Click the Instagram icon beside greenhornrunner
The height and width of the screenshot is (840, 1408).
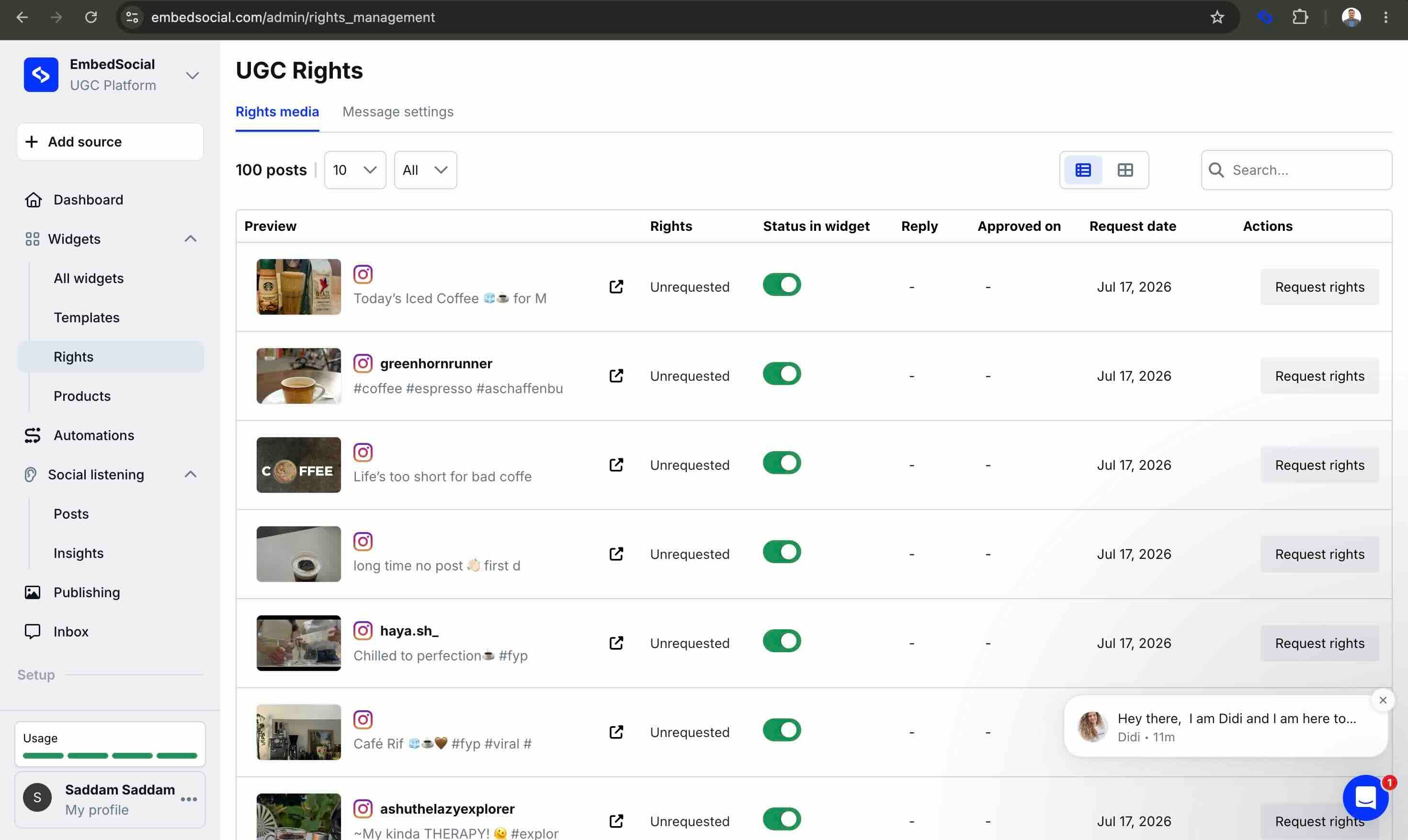363,363
